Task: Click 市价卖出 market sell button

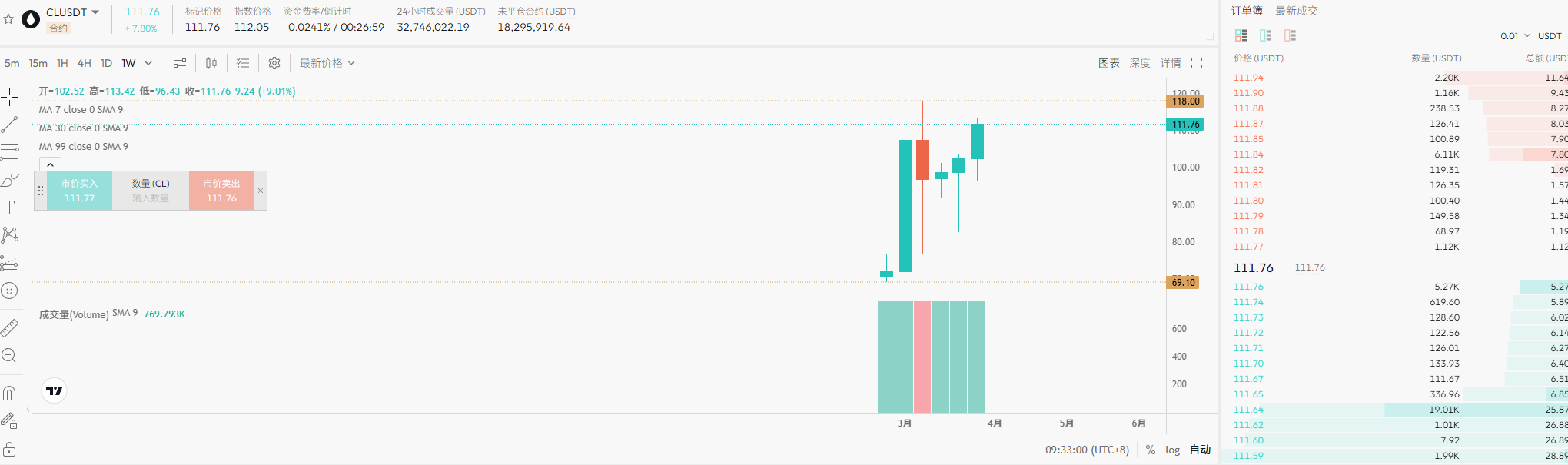Action: [221, 191]
